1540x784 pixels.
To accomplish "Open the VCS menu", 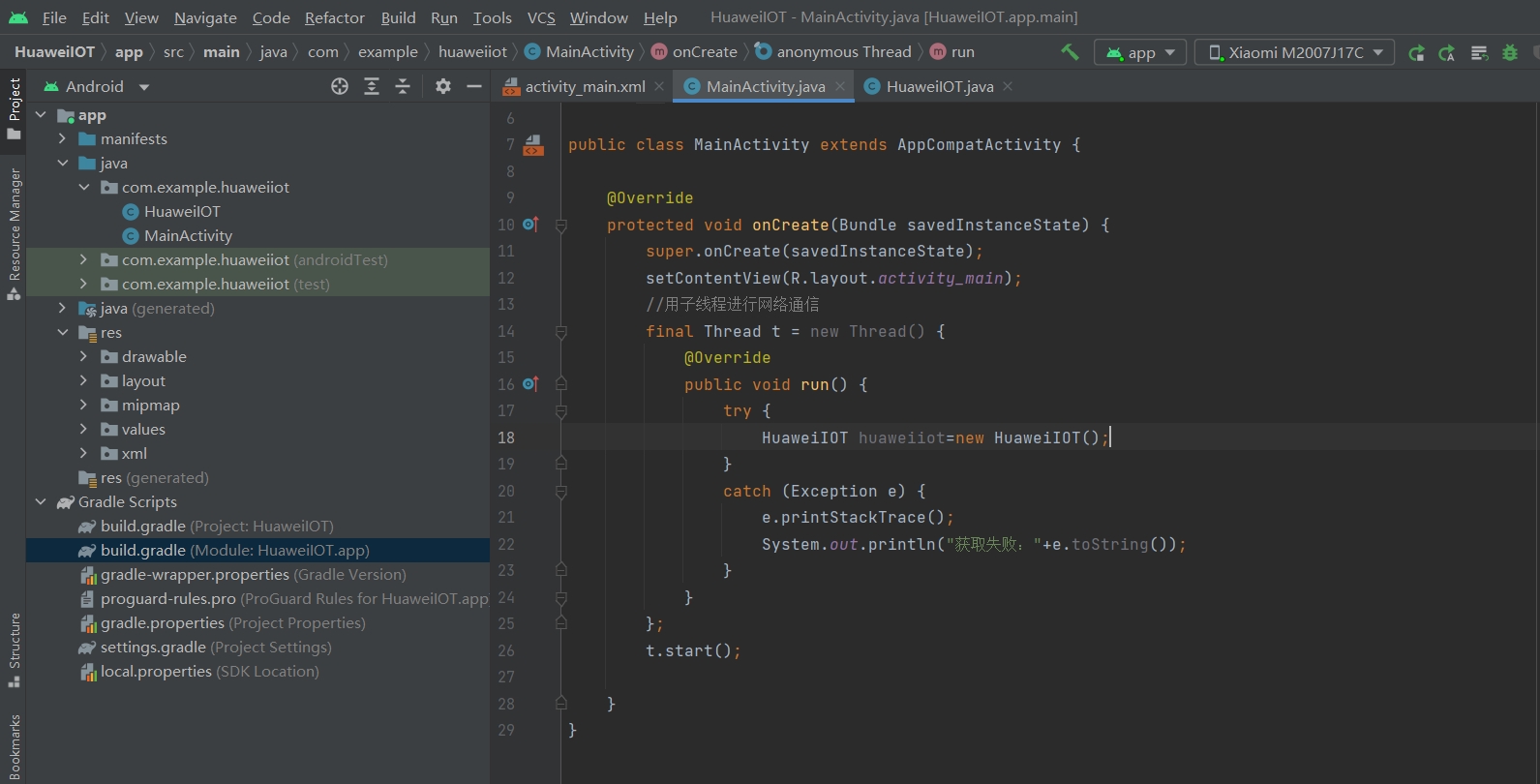I will tap(541, 17).
